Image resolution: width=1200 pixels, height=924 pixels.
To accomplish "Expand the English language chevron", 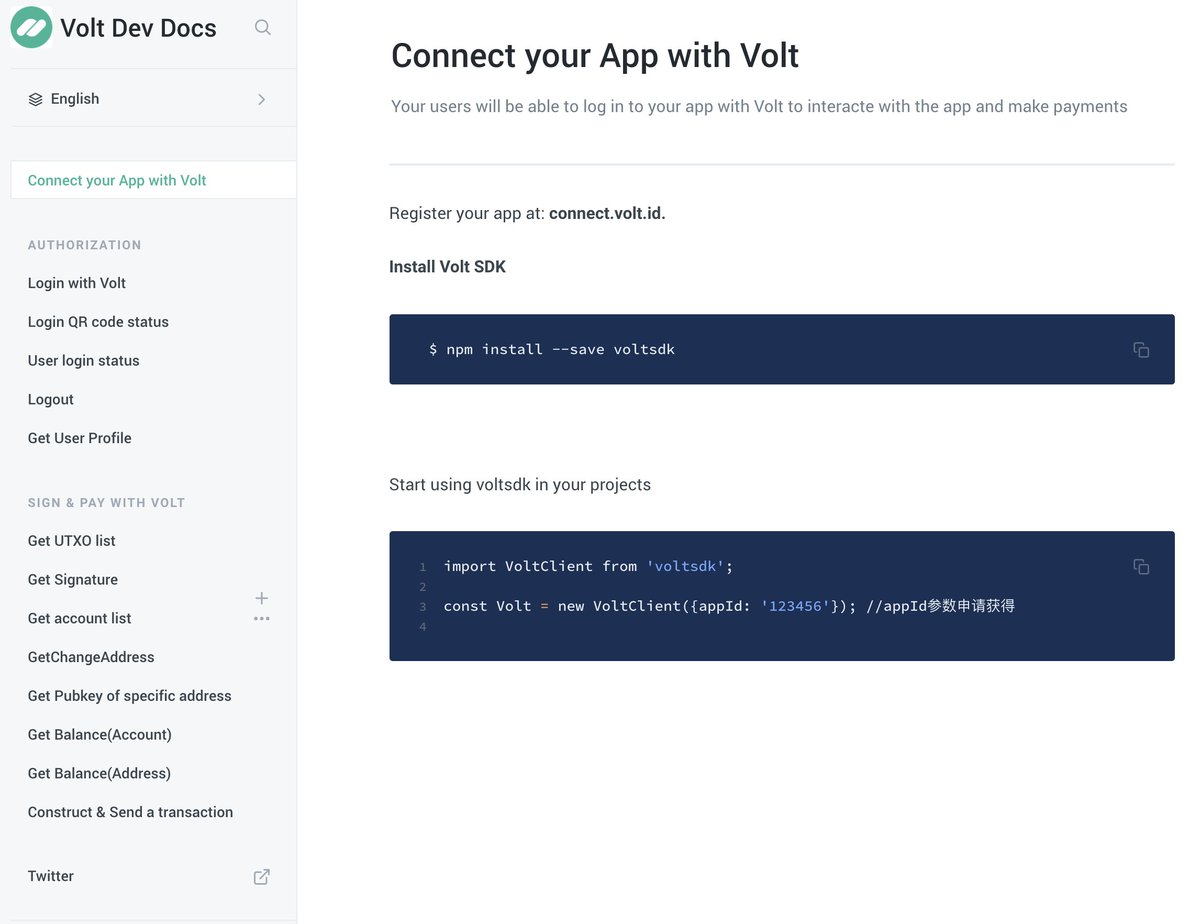I will click(262, 99).
